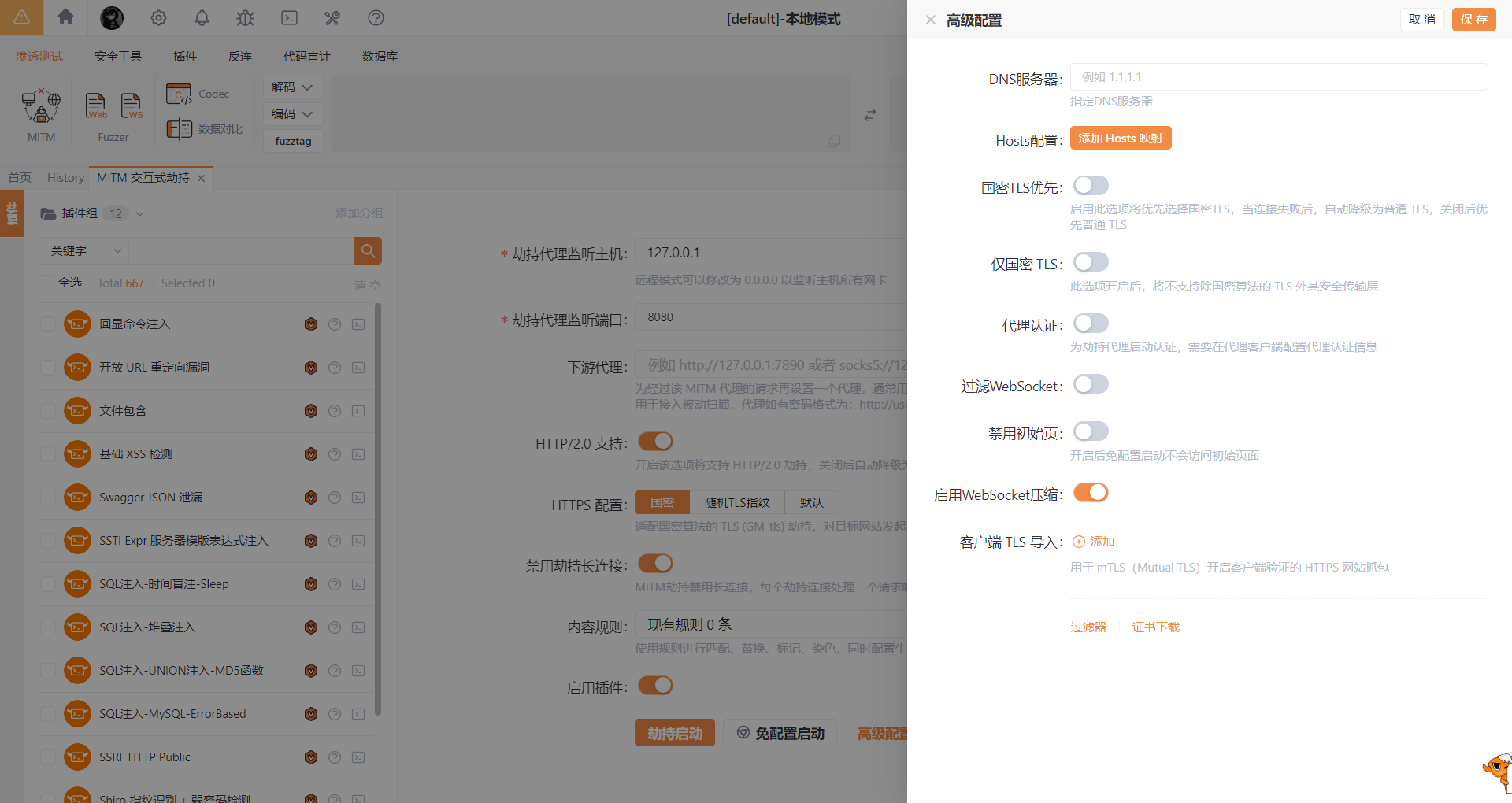The width and height of the screenshot is (1512, 803).
Task: Open the terminal console icon
Action: tap(289, 17)
